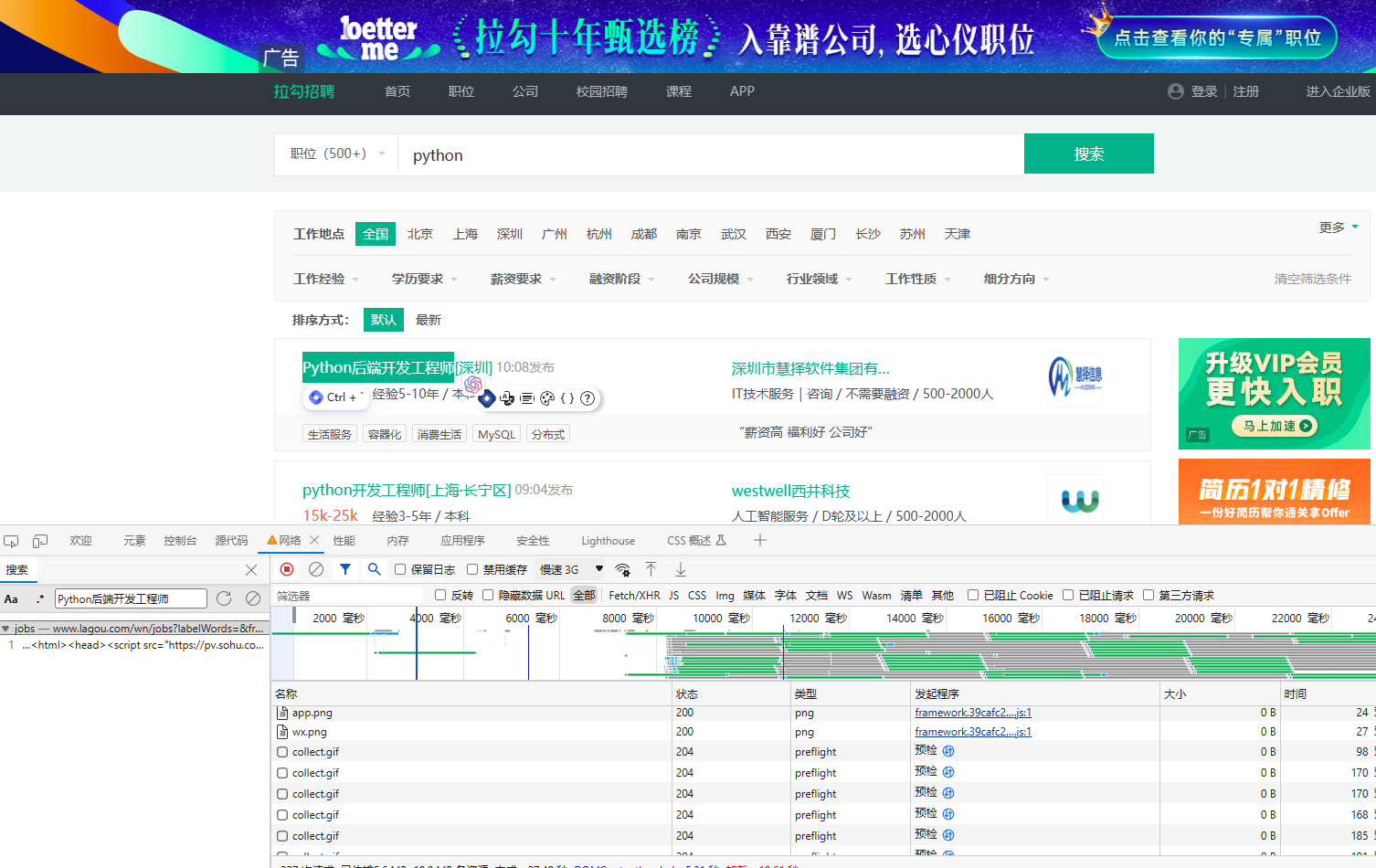Viewport: 1376px width, 868px height.
Task: Enable the 禁用缓存 checkbox
Action: (472, 569)
